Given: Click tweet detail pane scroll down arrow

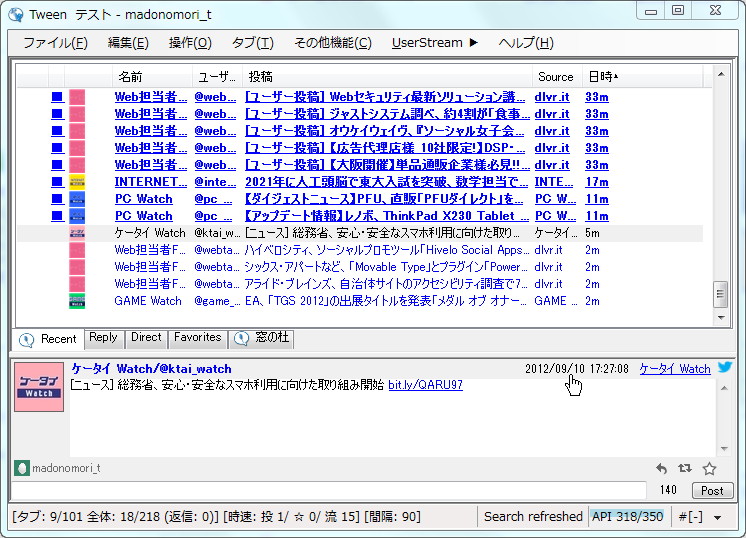Looking at the screenshot, I should pos(724,448).
